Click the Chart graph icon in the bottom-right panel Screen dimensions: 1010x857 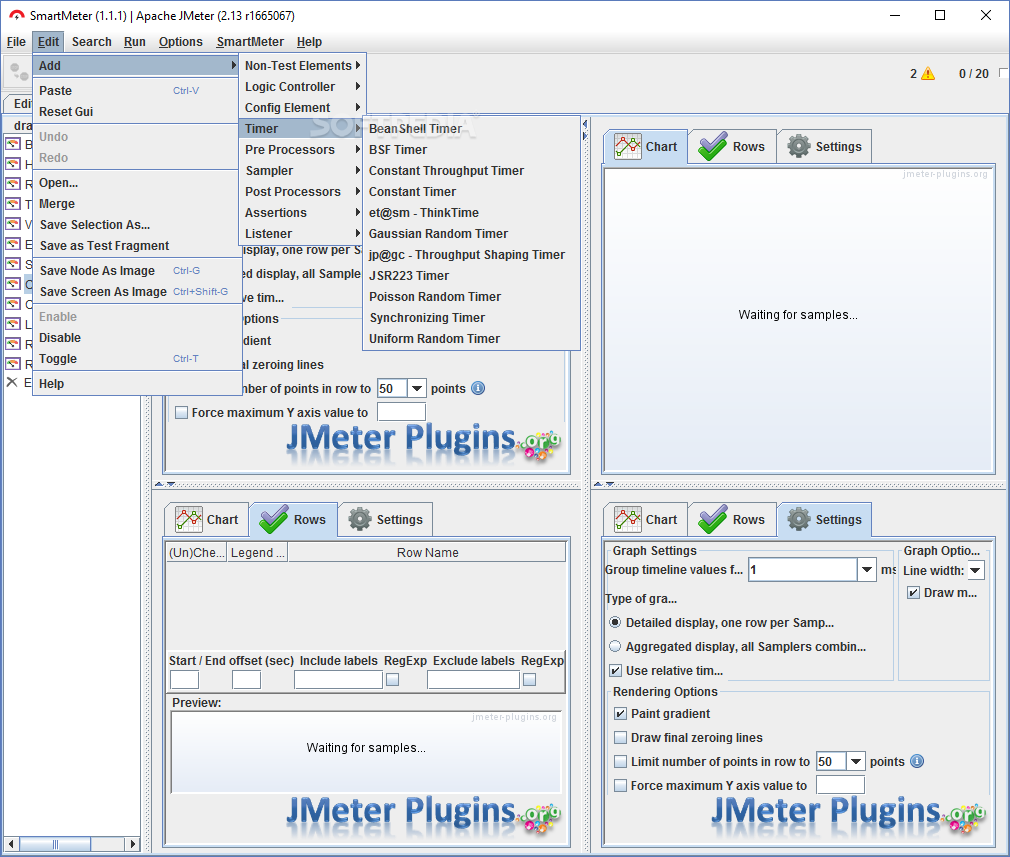627,519
